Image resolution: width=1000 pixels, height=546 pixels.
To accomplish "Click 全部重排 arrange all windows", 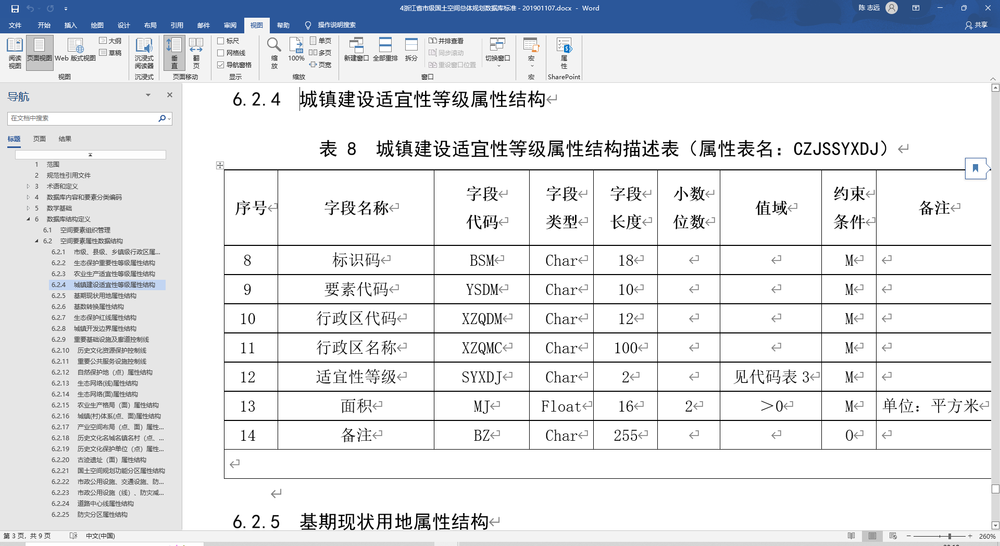I will point(385,50).
